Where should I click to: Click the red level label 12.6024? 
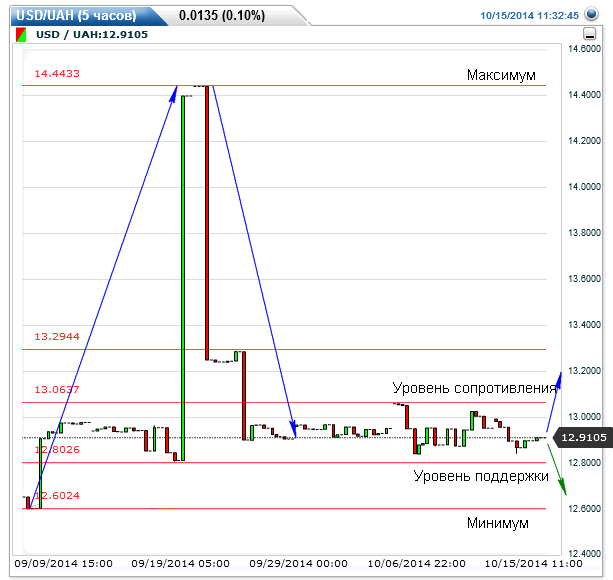(57, 496)
